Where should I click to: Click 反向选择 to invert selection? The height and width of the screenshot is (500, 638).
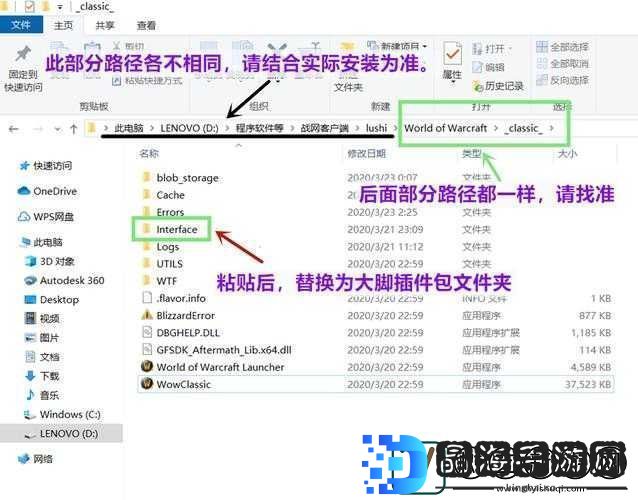pyautogui.click(x=562, y=80)
